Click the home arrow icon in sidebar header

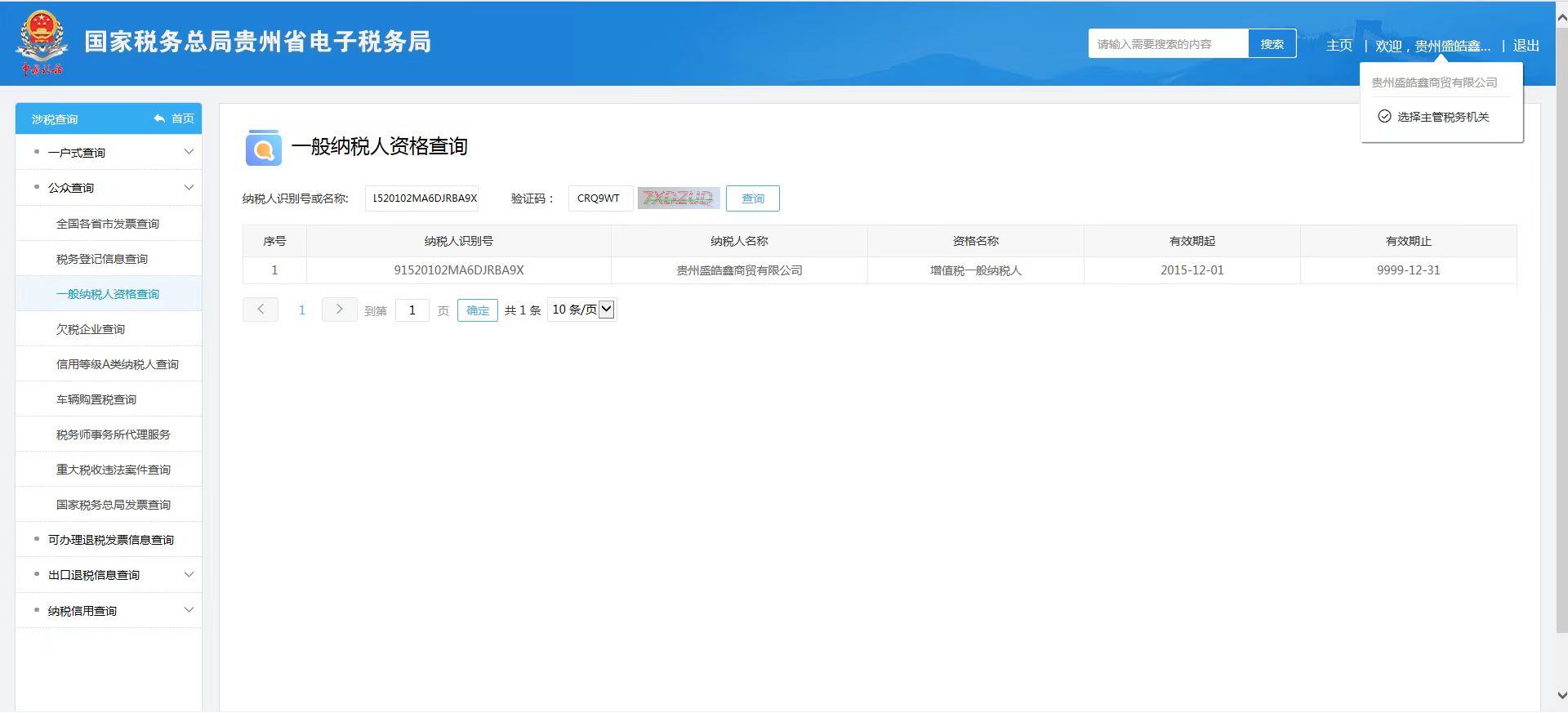[x=159, y=118]
